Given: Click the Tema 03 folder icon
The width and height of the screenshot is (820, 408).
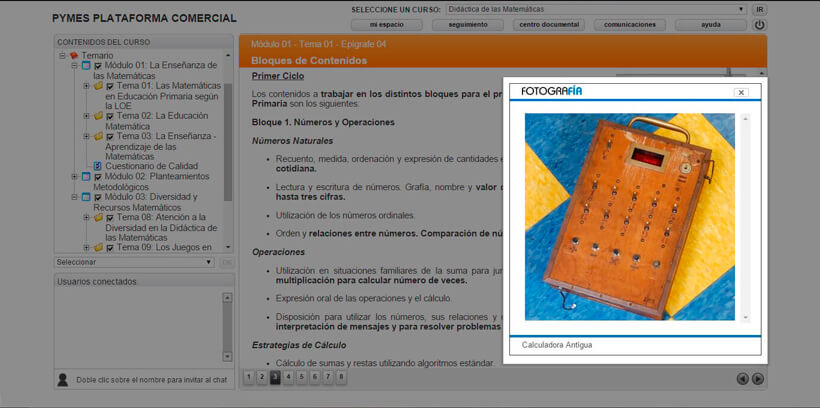Looking at the screenshot, I should 98,136.
